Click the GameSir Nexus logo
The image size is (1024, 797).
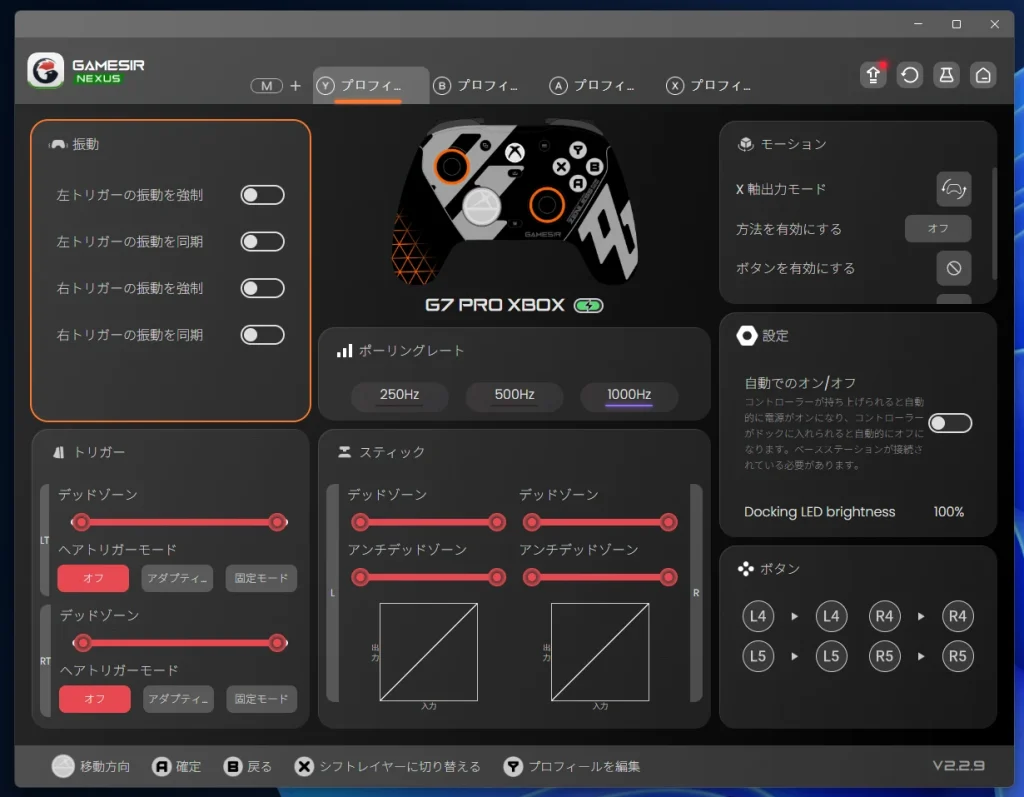click(x=87, y=71)
